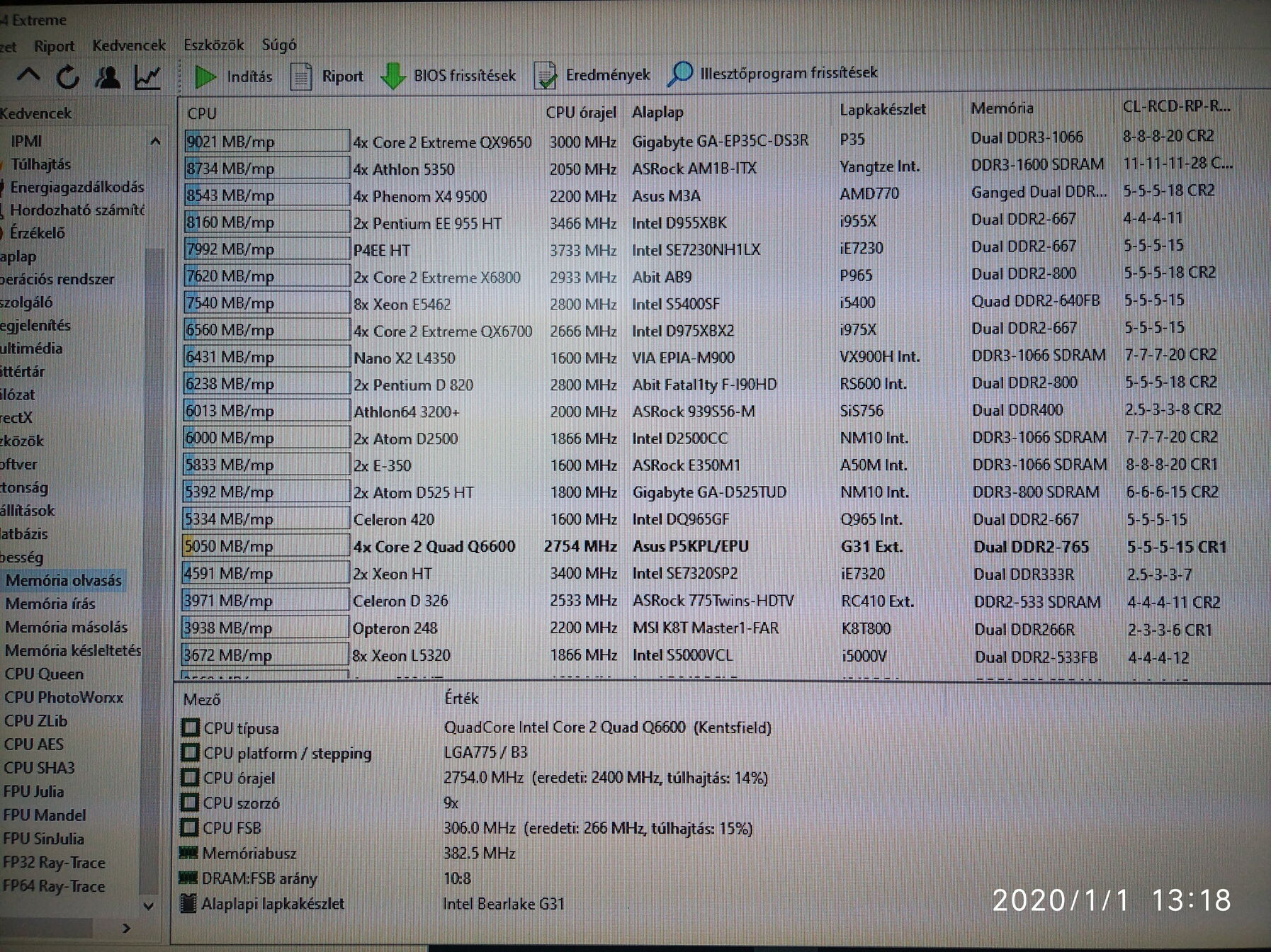
Task: Click the memory icon beside DRAM:FSB arány
Action: coord(188,878)
